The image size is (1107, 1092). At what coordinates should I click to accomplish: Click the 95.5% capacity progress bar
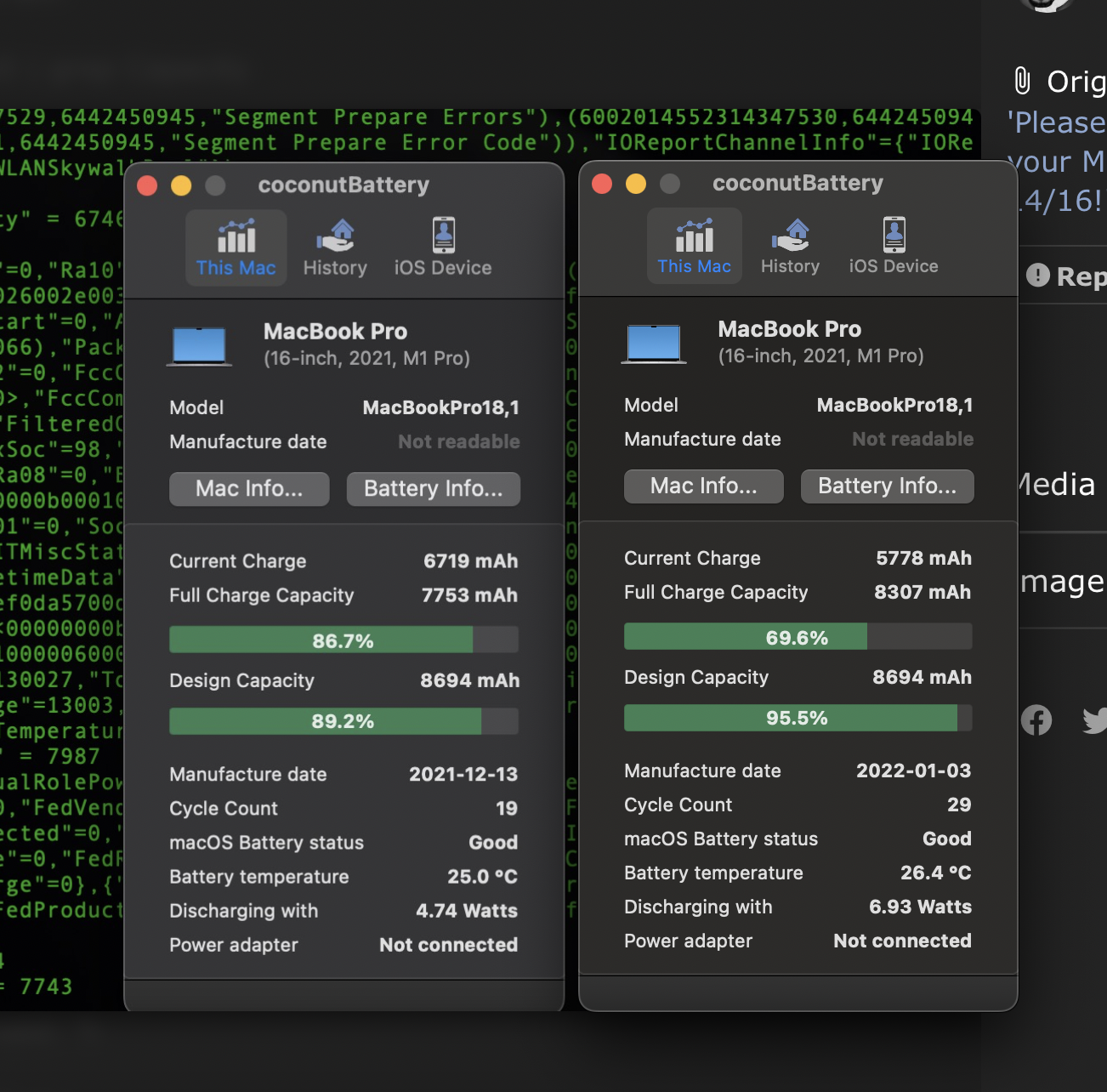(798, 718)
